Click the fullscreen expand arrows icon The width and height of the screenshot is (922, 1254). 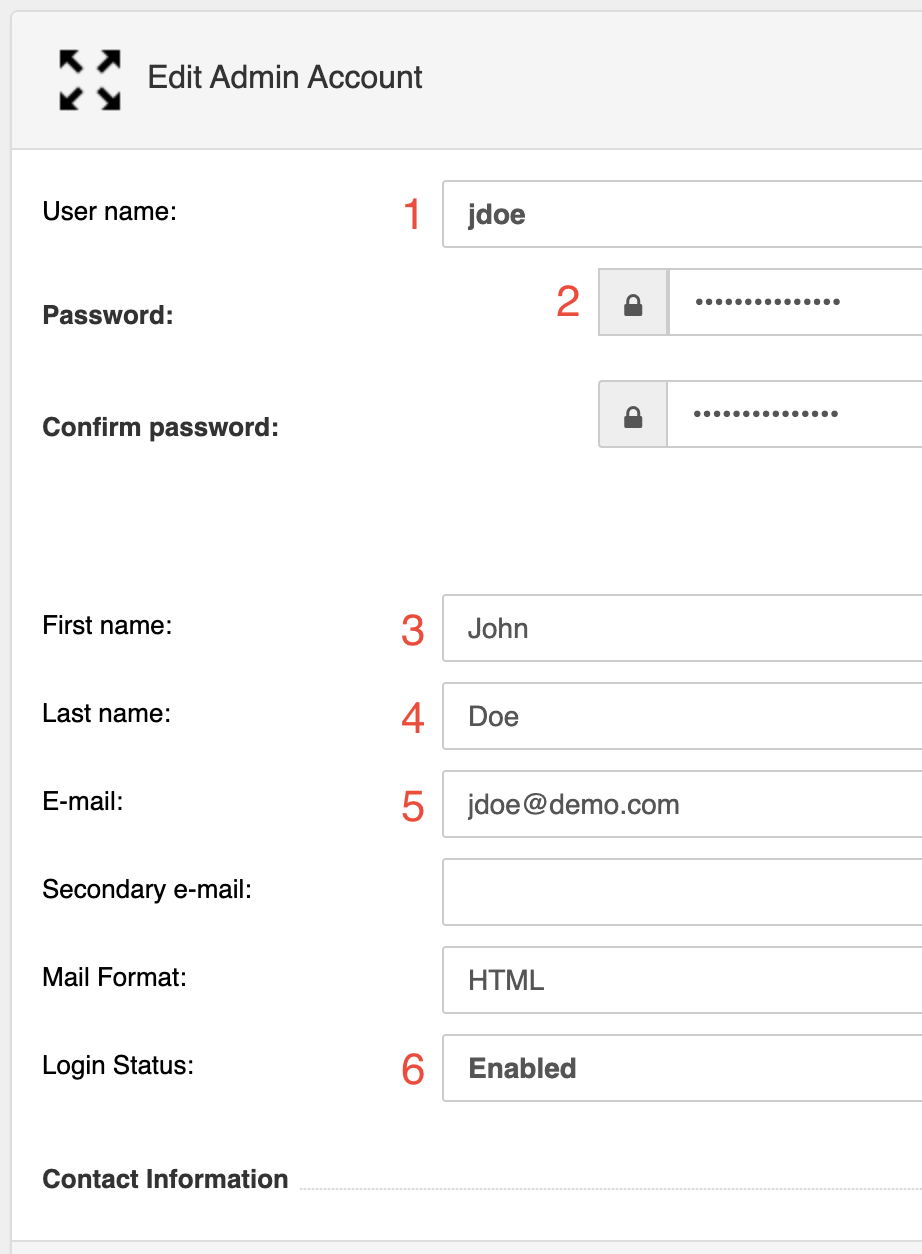click(90, 79)
